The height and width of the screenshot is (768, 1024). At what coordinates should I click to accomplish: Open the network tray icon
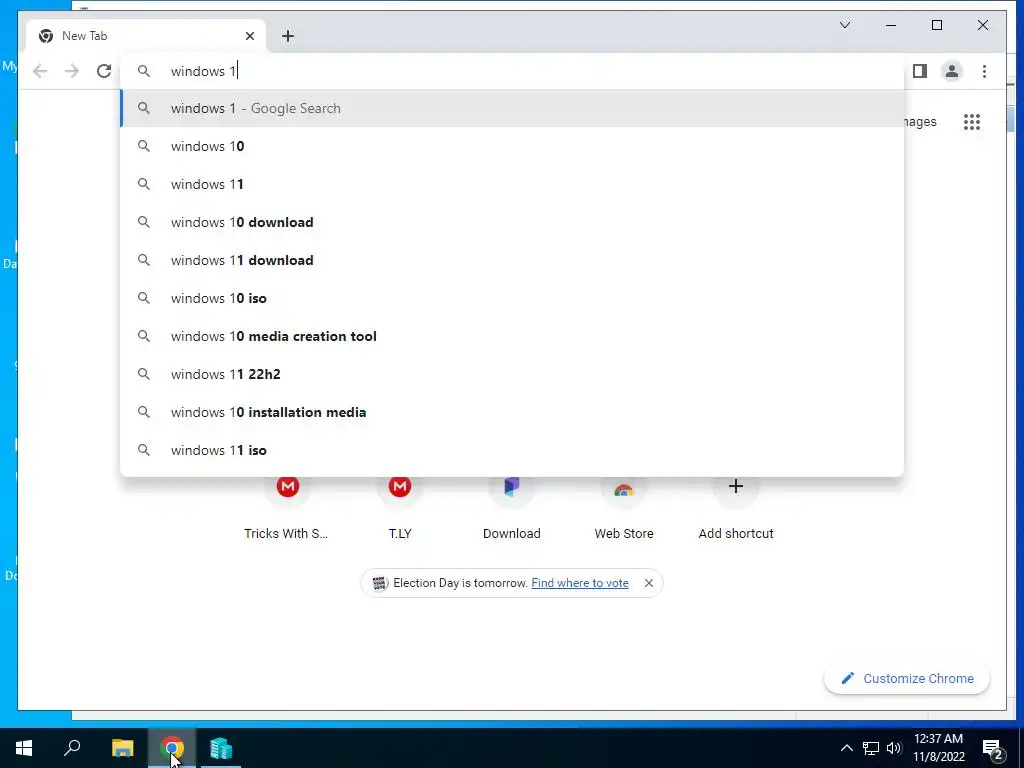[x=871, y=748]
